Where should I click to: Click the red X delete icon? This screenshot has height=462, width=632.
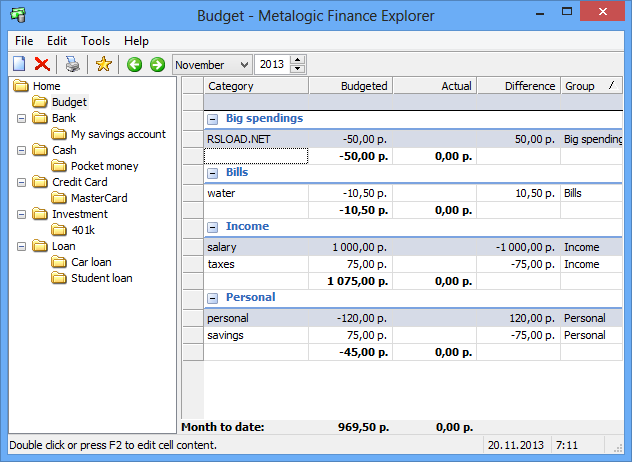42,64
